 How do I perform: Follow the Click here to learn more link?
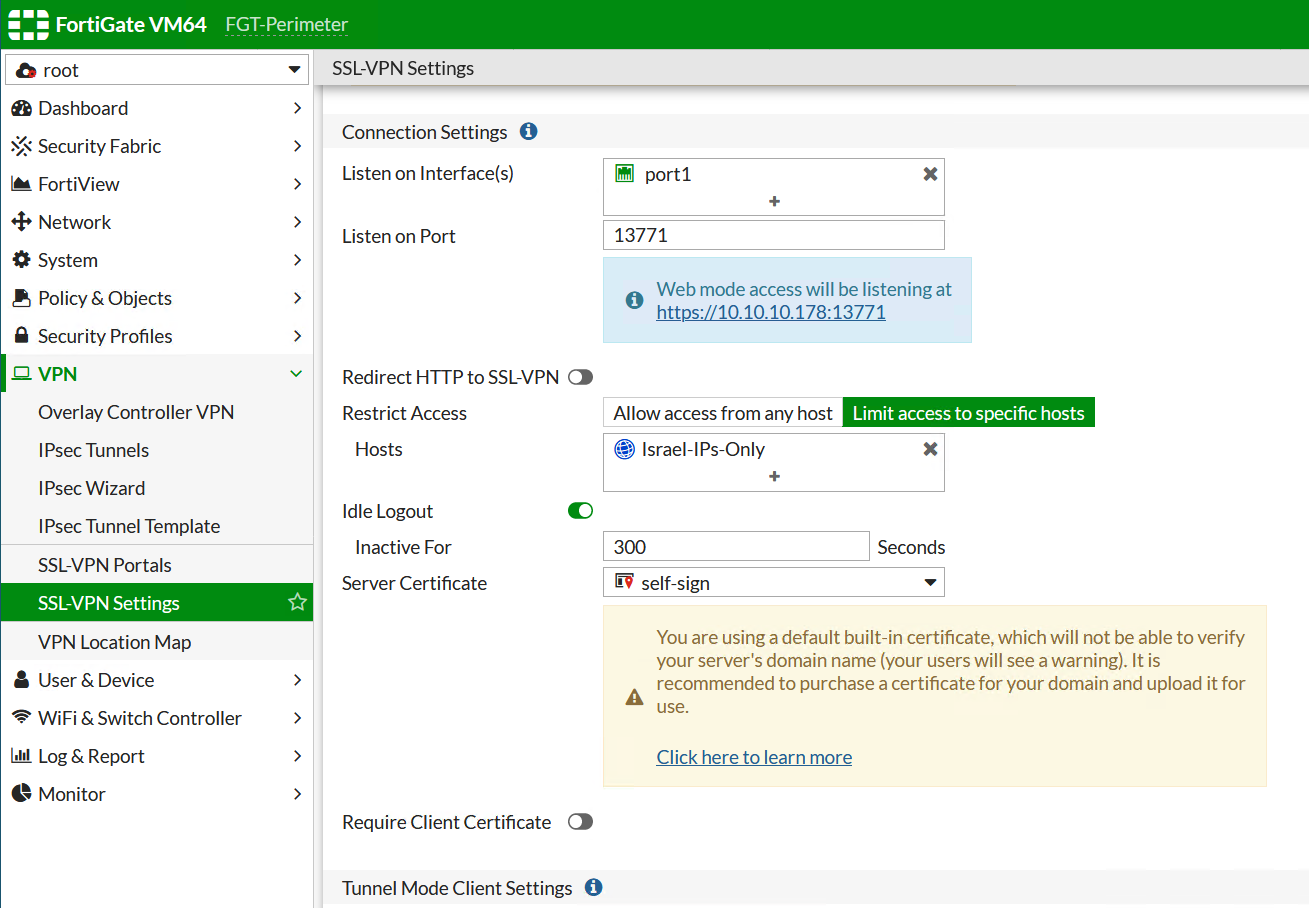point(754,757)
